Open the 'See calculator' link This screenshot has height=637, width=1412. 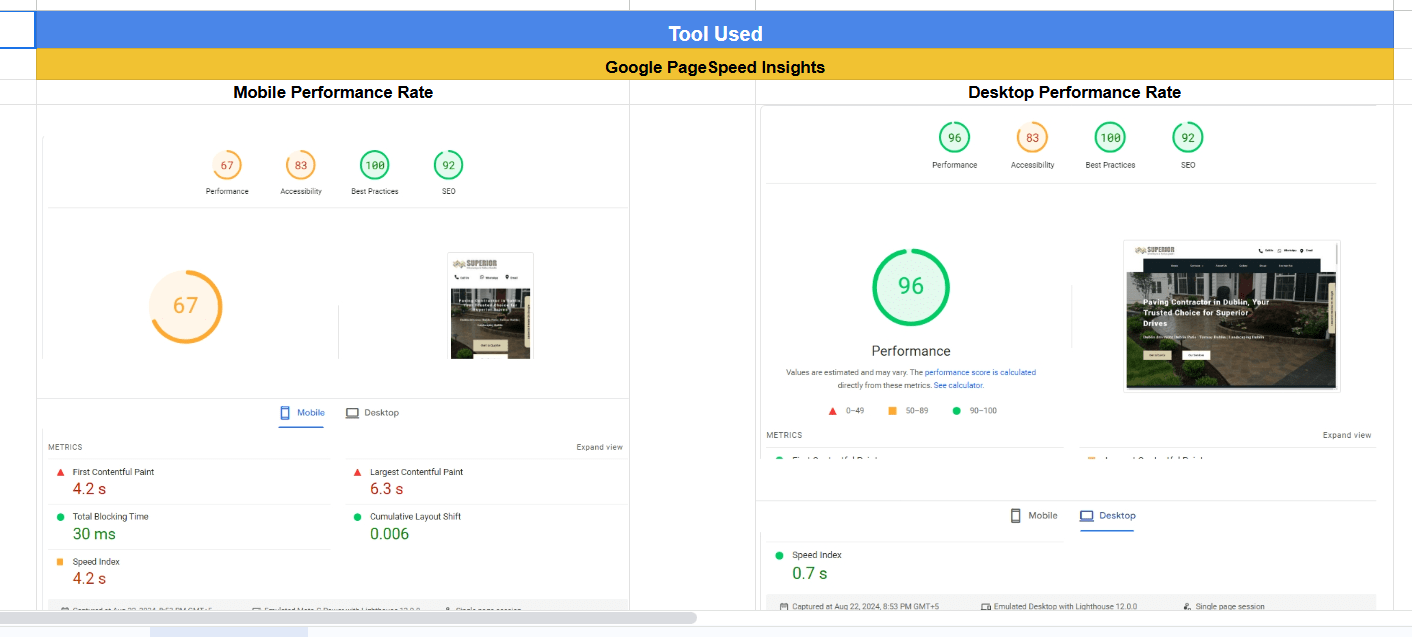tap(958, 385)
